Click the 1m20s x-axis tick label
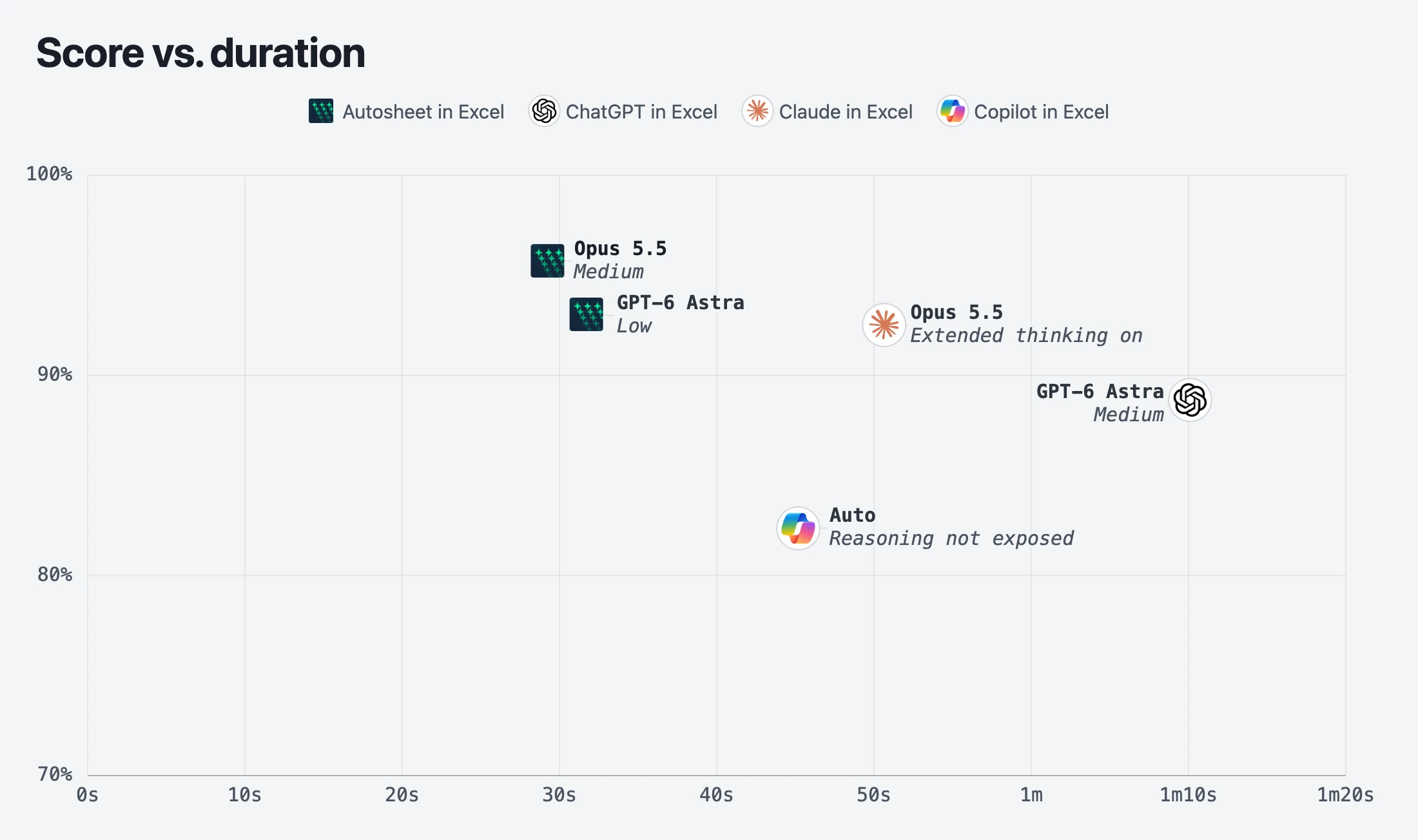The width and height of the screenshot is (1418, 840). pyautogui.click(x=1346, y=795)
